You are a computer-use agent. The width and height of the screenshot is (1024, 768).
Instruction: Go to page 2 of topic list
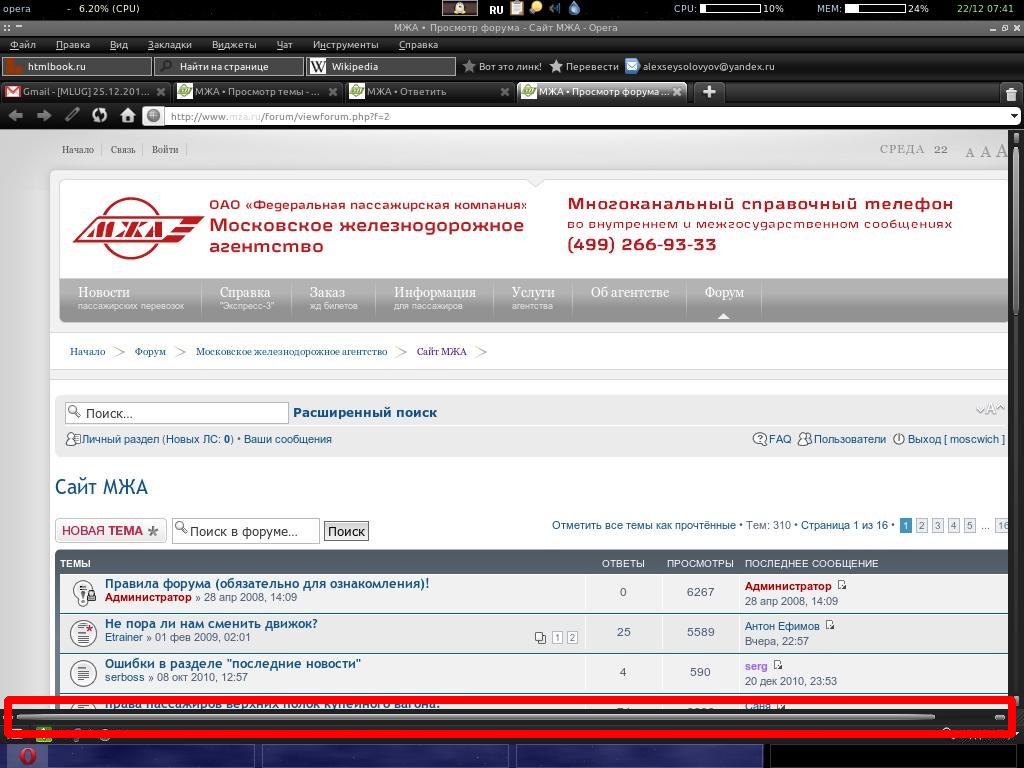pyautogui.click(x=921, y=525)
